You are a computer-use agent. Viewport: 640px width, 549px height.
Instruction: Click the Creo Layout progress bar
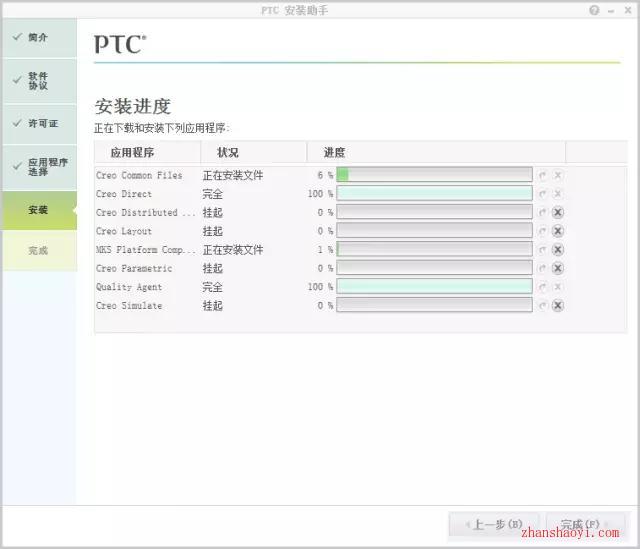click(x=434, y=231)
